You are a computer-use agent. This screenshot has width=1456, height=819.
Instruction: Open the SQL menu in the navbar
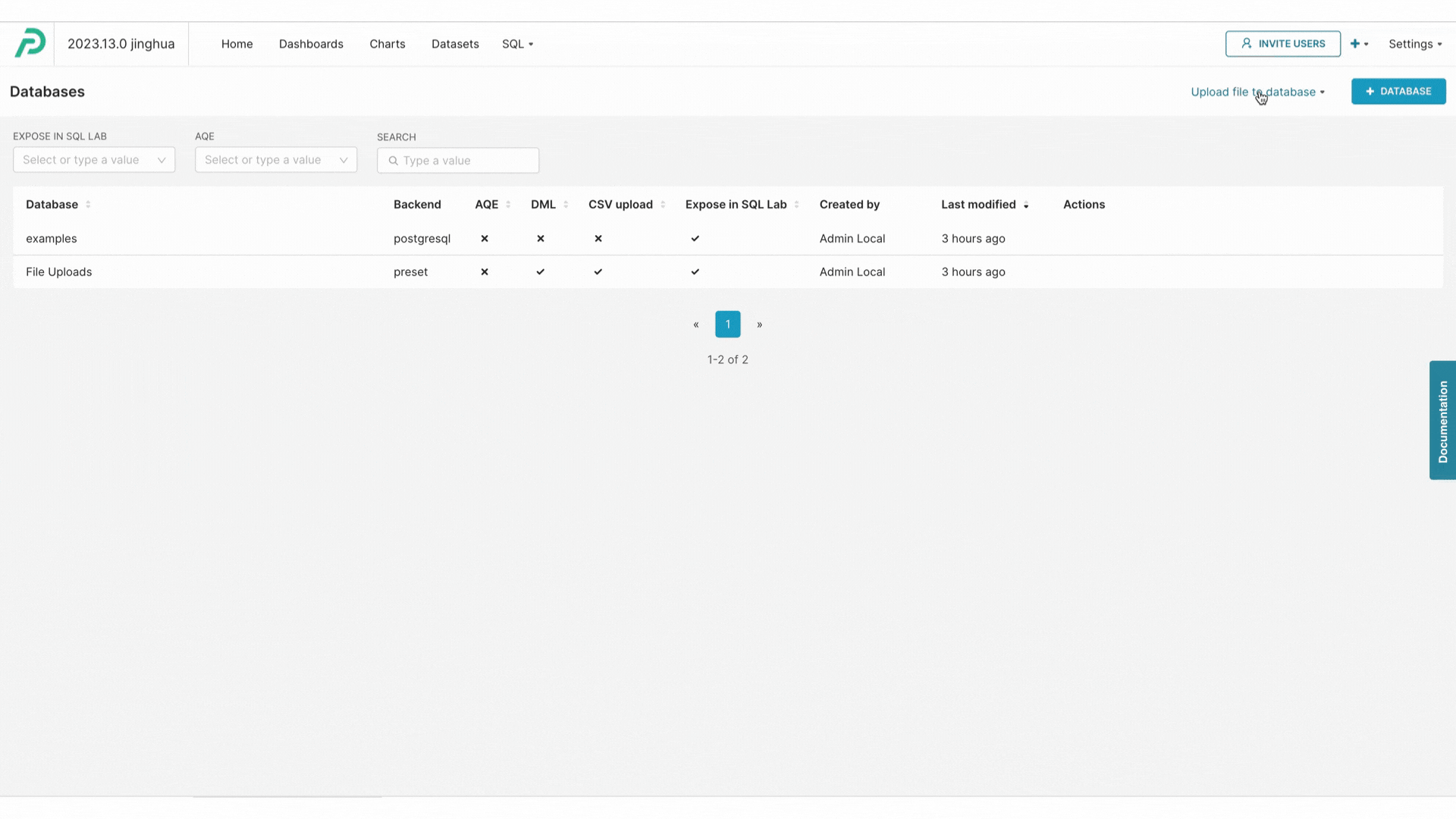pos(518,43)
